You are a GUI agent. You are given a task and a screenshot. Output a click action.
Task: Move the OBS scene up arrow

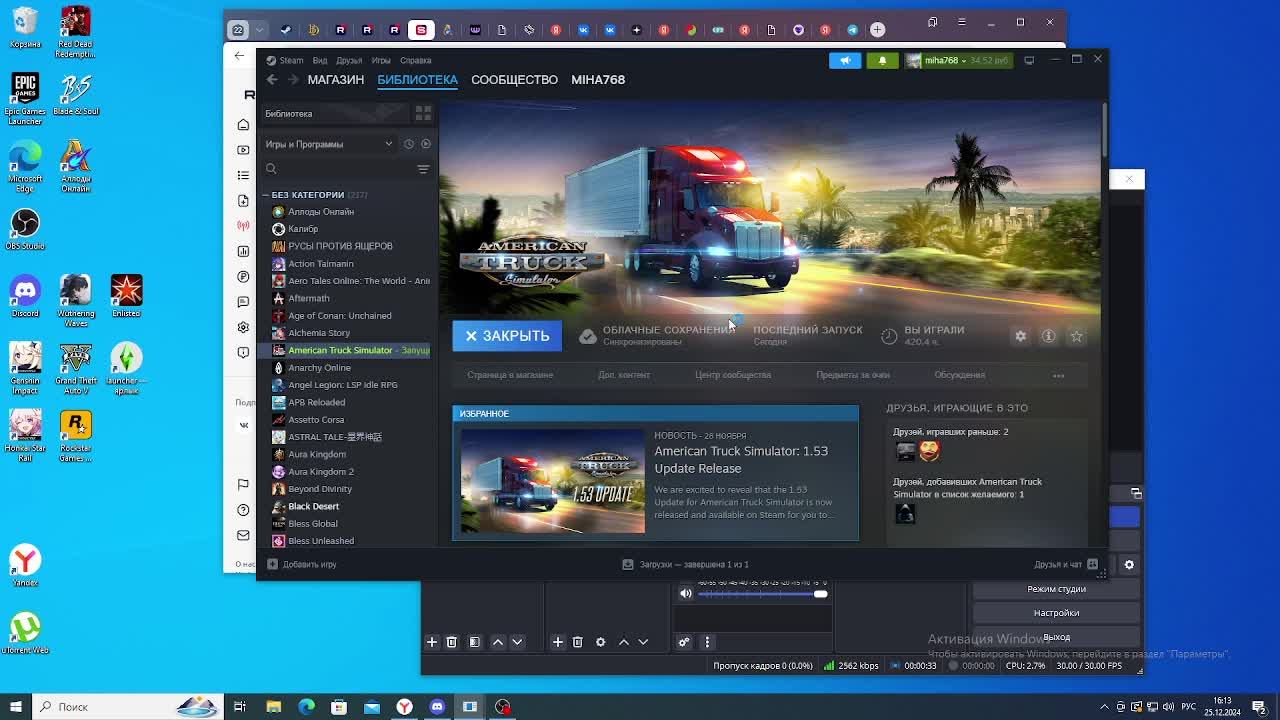click(498, 642)
